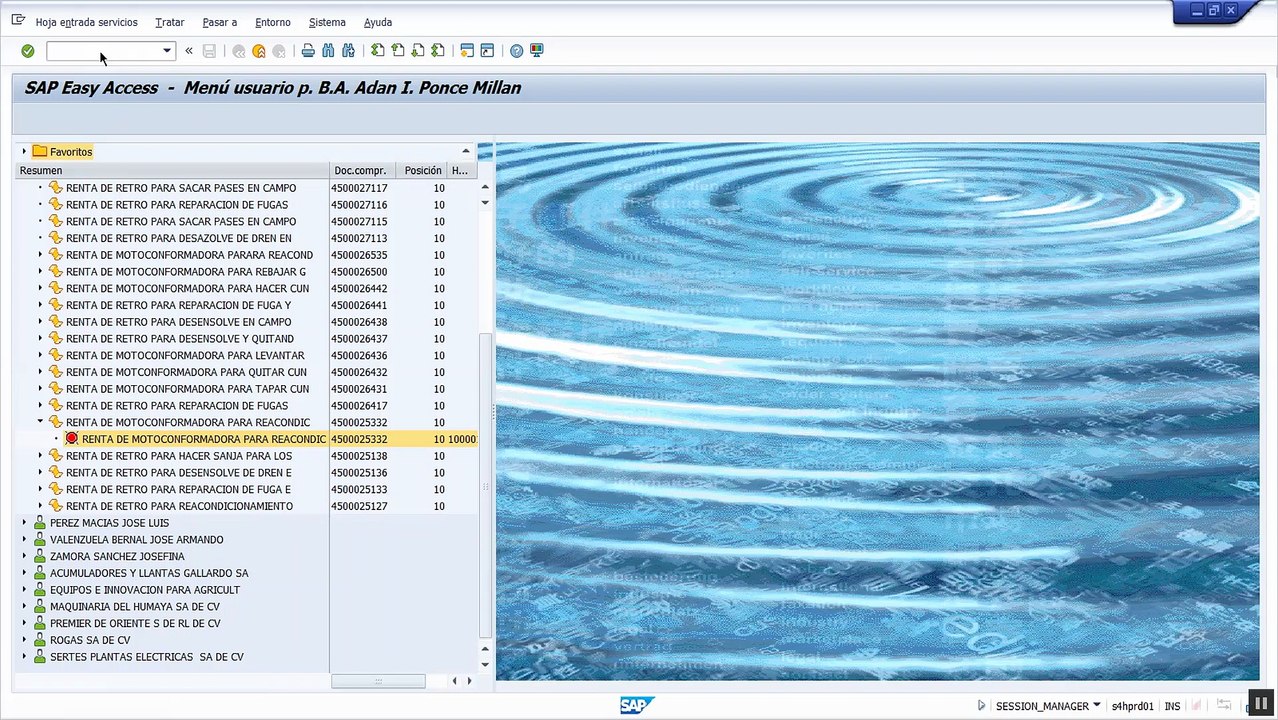
Task: Open the command field dropdown arrow
Action: tap(167, 51)
